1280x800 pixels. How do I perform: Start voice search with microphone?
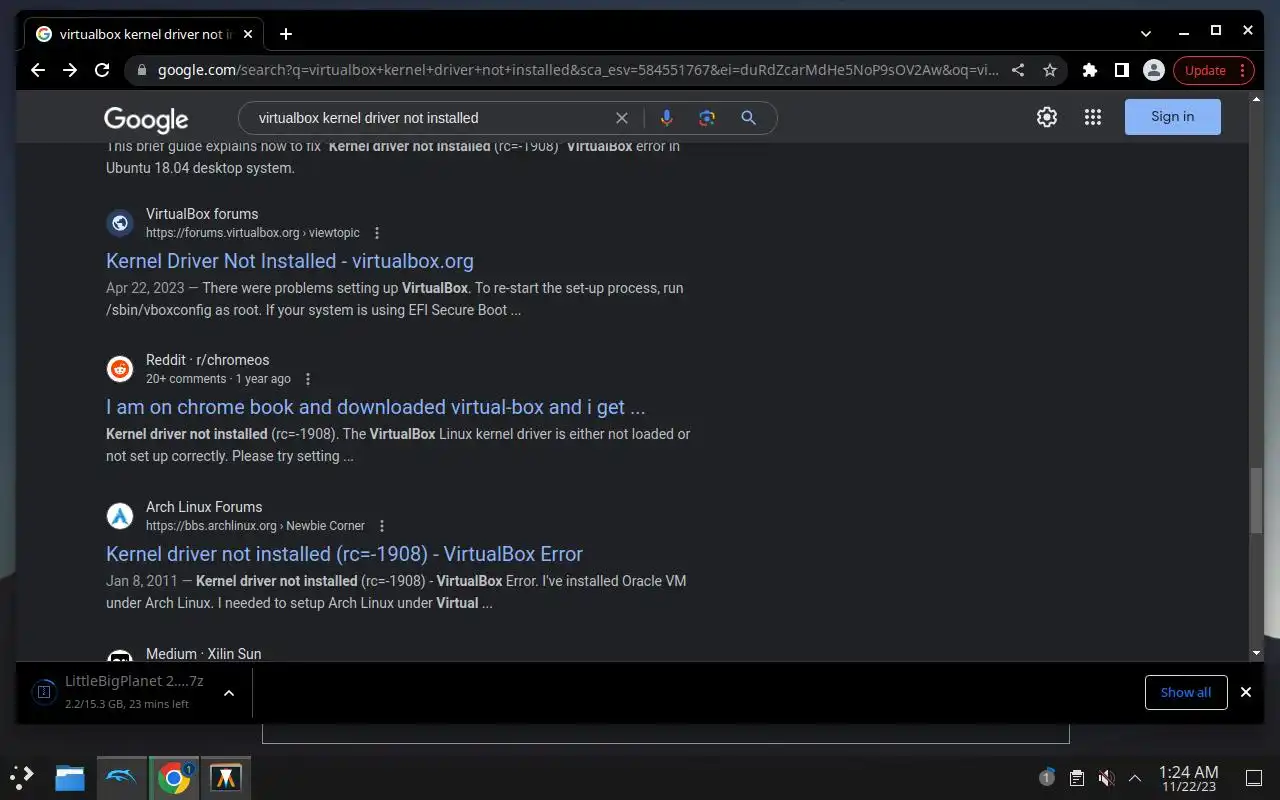coord(667,118)
